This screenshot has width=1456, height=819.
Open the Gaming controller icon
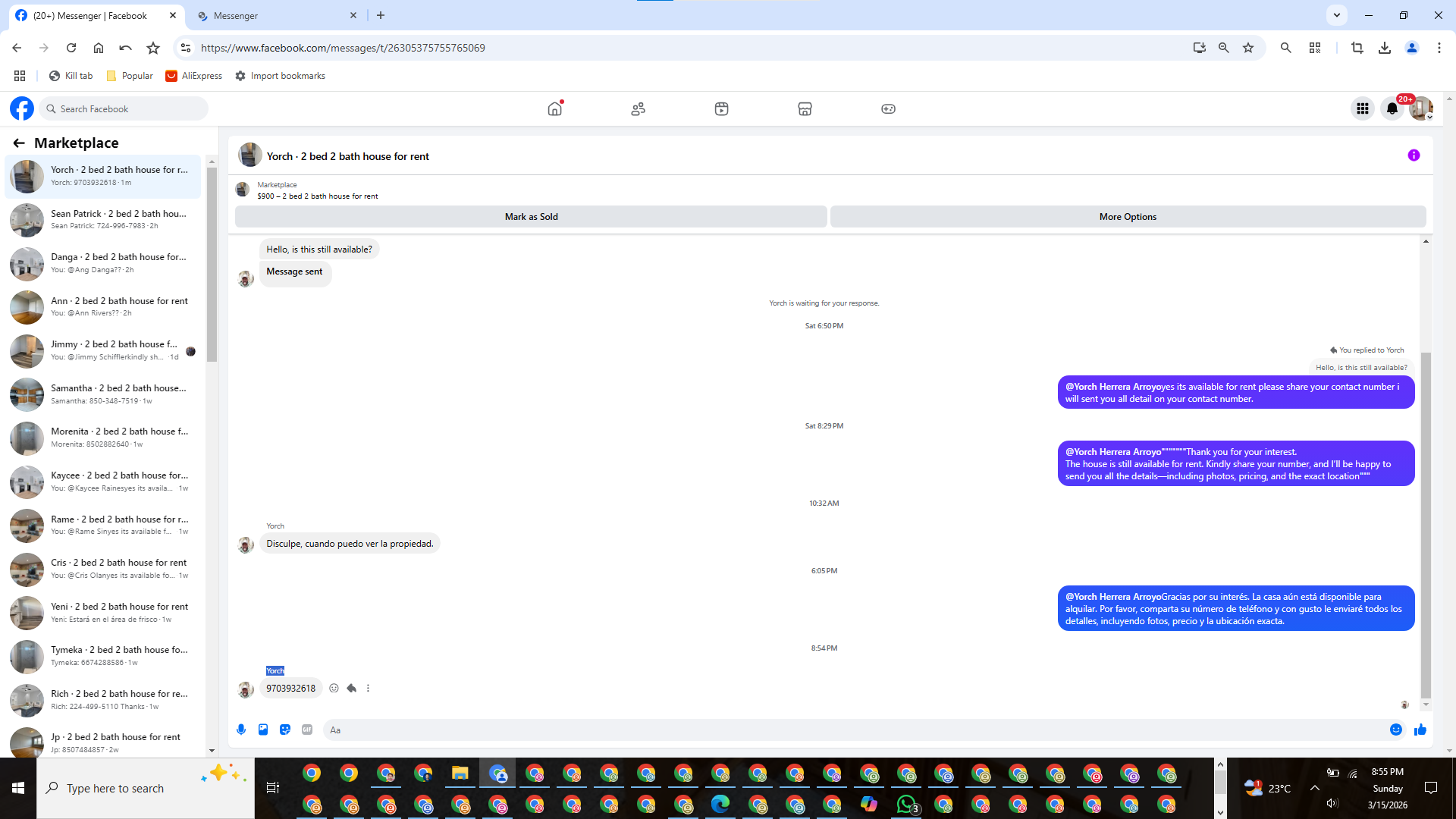point(889,108)
